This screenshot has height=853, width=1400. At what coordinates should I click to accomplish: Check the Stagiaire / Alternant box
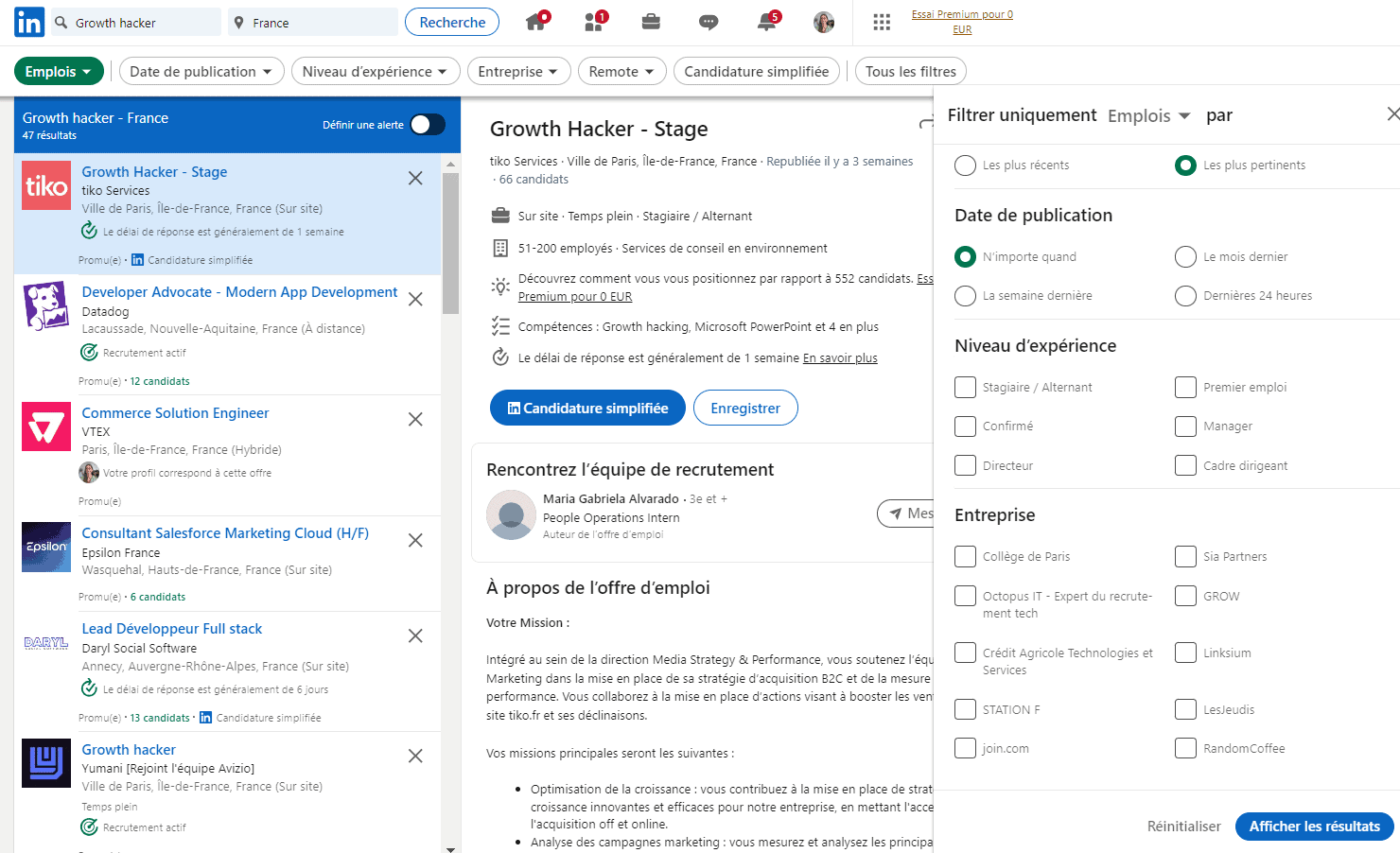pyautogui.click(x=965, y=388)
